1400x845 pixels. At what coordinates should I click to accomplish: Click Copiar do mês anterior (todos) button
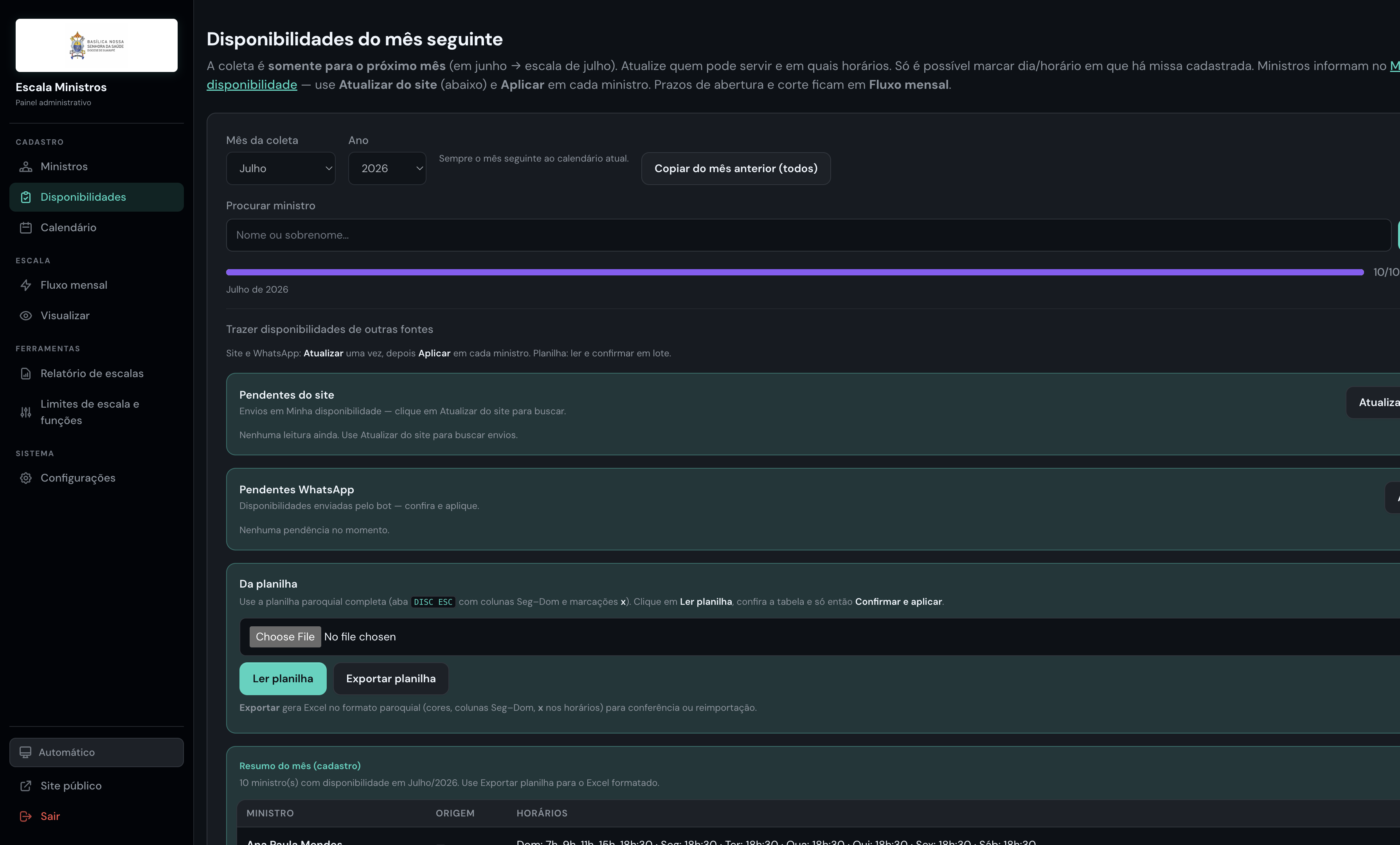tap(736, 169)
